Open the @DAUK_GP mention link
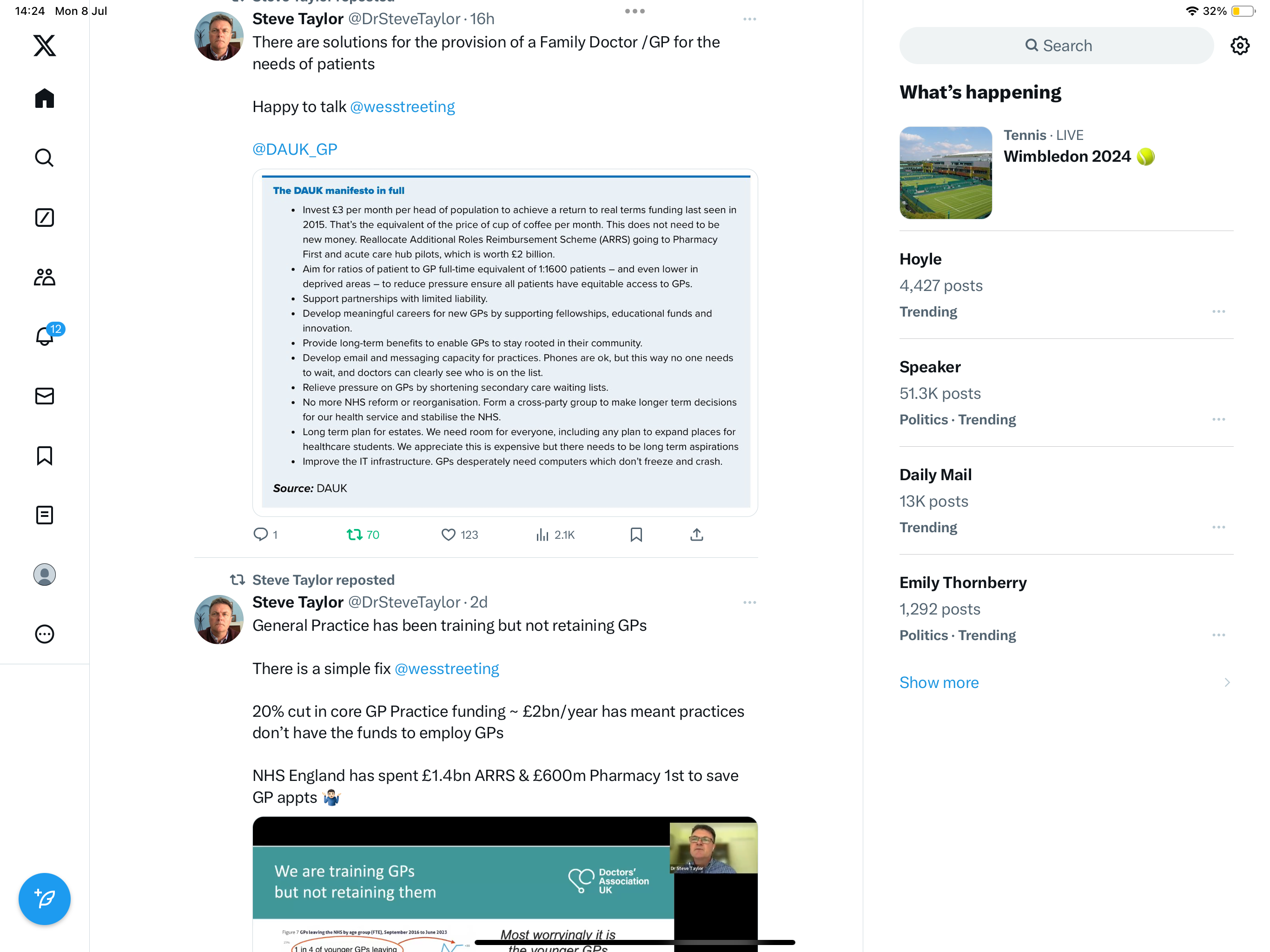 point(295,149)
